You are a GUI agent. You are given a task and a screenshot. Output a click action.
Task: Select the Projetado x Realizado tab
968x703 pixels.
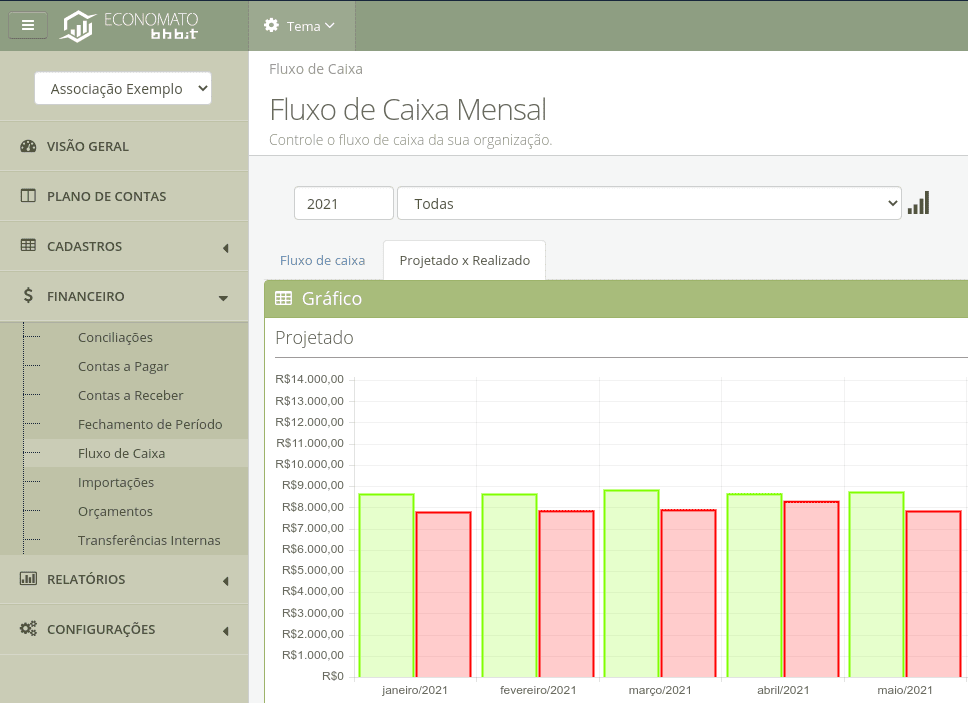pos(464,260)
